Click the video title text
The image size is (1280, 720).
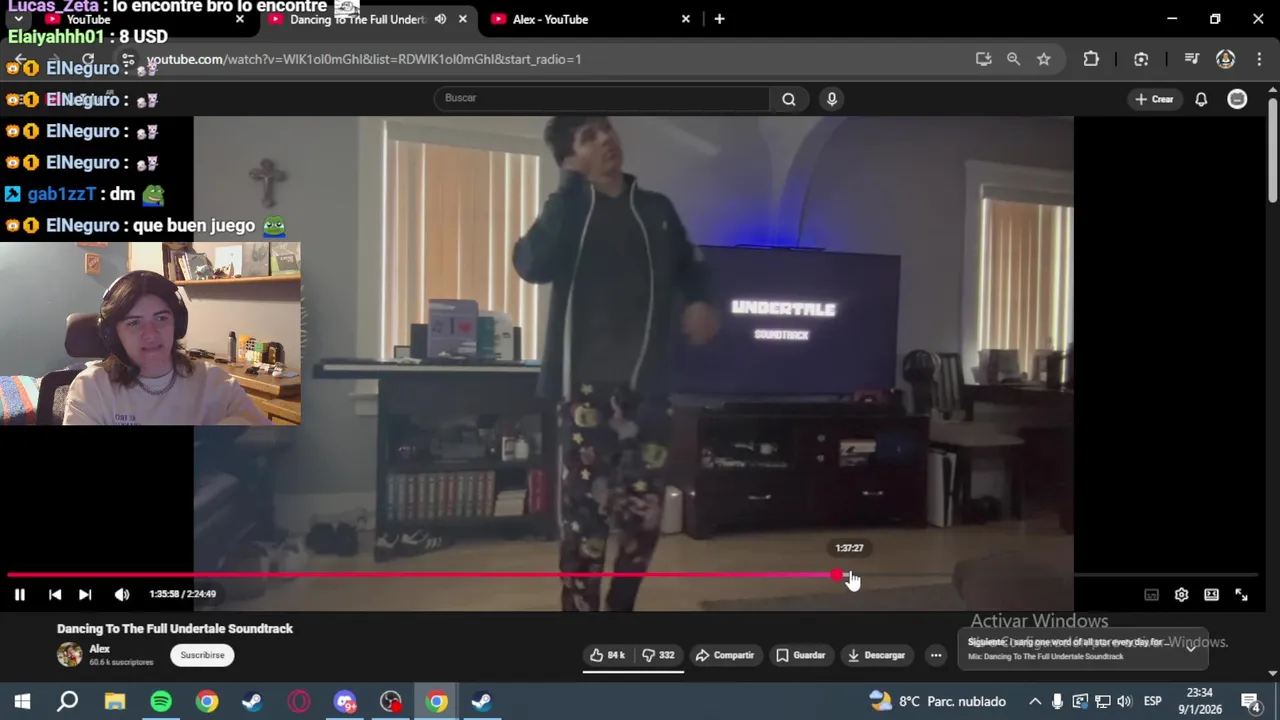(175, 628)
